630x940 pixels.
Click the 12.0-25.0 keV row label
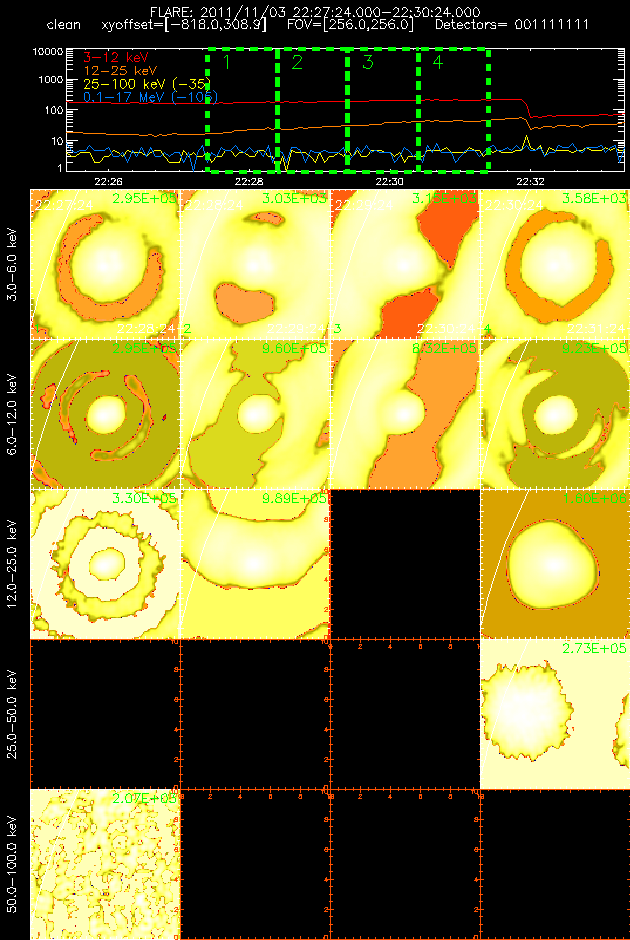13,564
